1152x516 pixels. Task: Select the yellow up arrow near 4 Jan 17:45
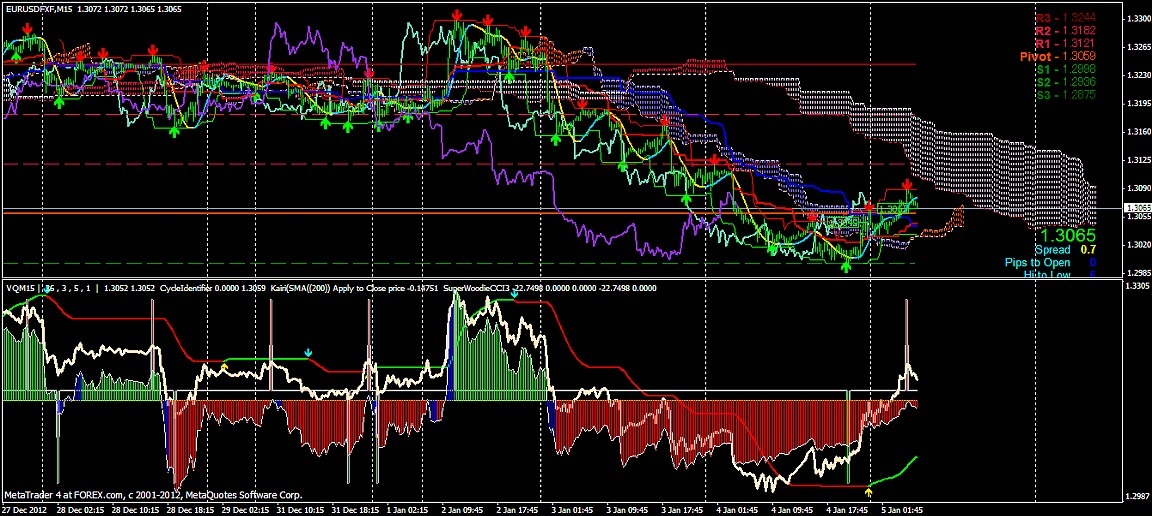[x=869, y=492]
